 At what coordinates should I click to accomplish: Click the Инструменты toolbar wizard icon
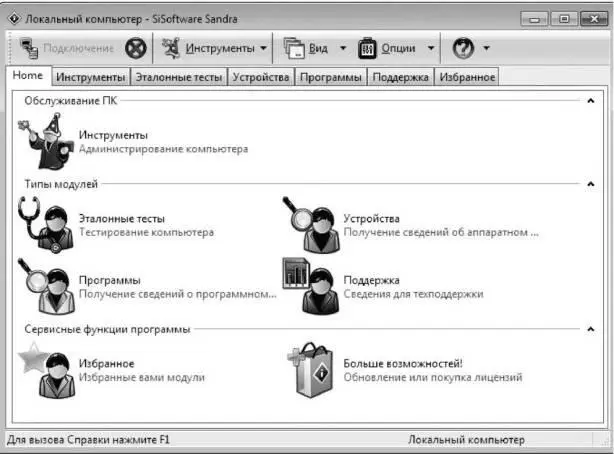(171, 48)
